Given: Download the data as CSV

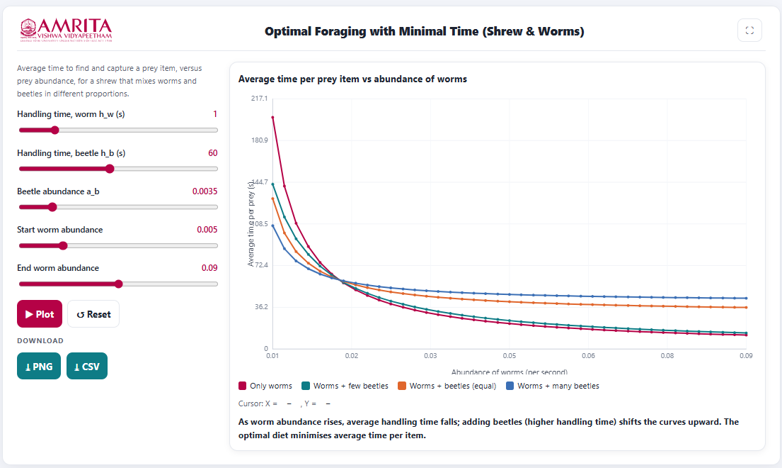Looking at the screenshot, I should point(87,366).
